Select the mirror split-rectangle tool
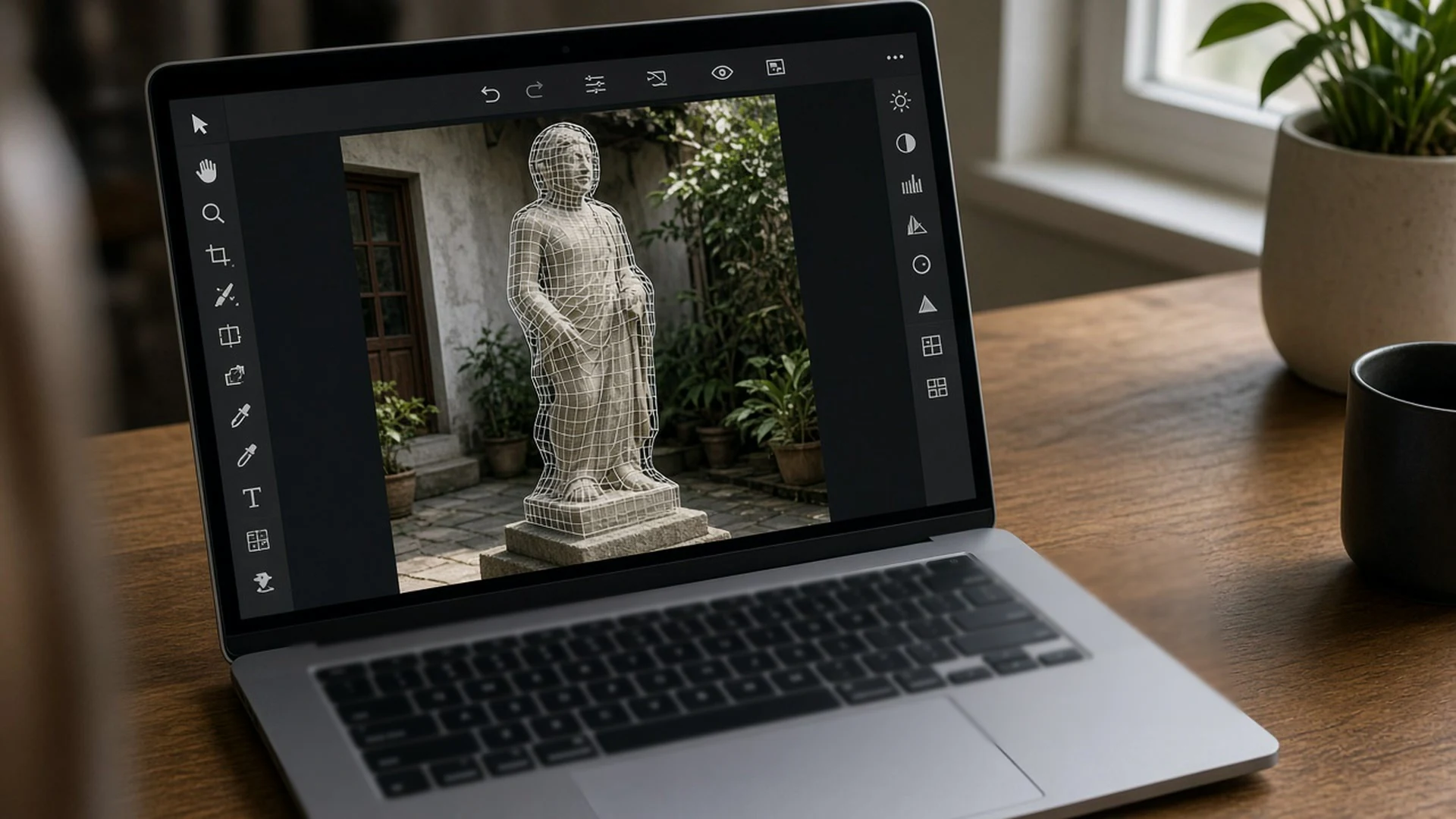The width and height of the screenshot is (1456, 819). coord(230,335)
